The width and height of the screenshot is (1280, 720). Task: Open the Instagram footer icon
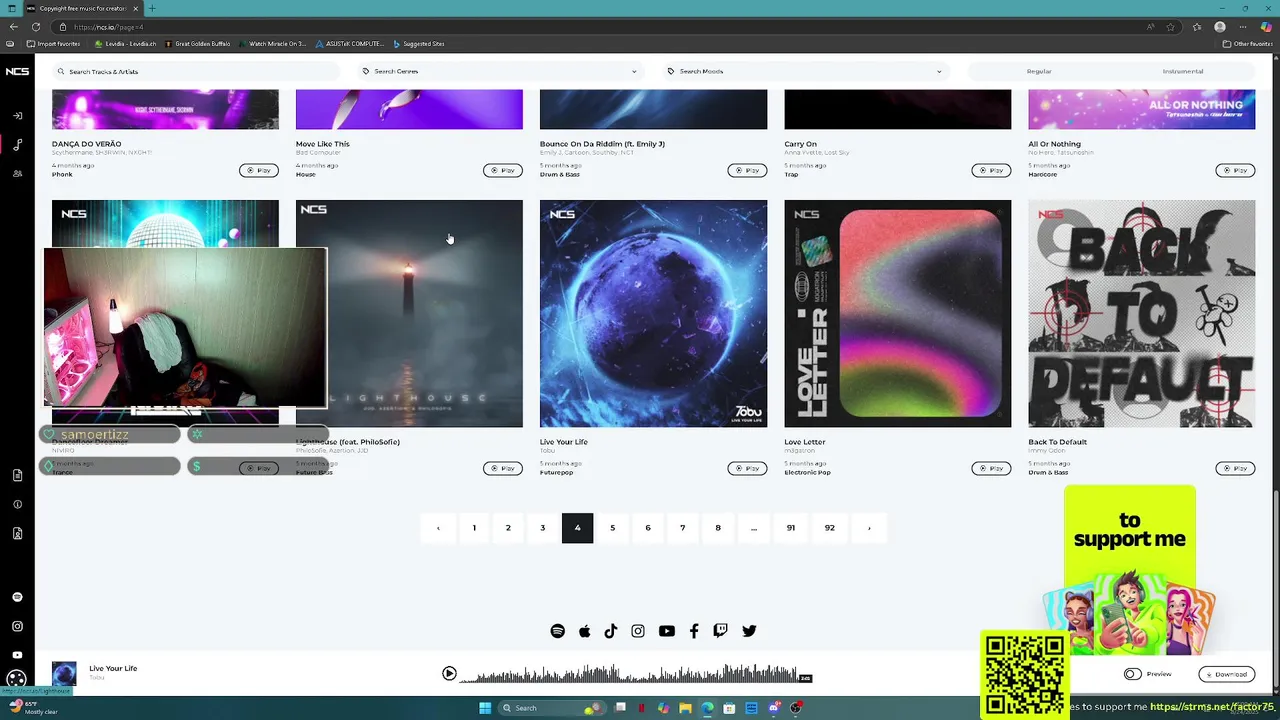(638, 631)
